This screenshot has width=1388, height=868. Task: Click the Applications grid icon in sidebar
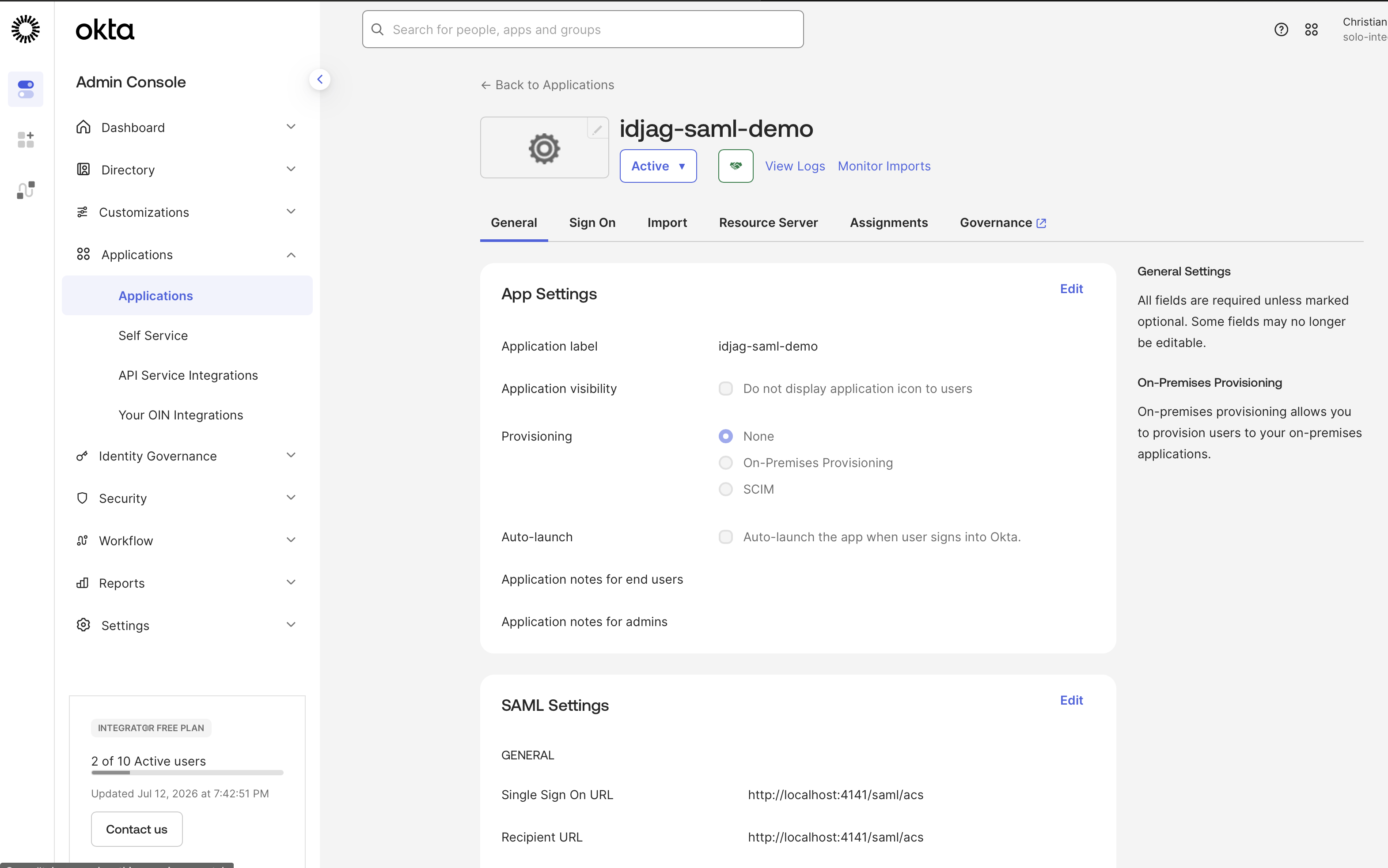pos(83,254)
